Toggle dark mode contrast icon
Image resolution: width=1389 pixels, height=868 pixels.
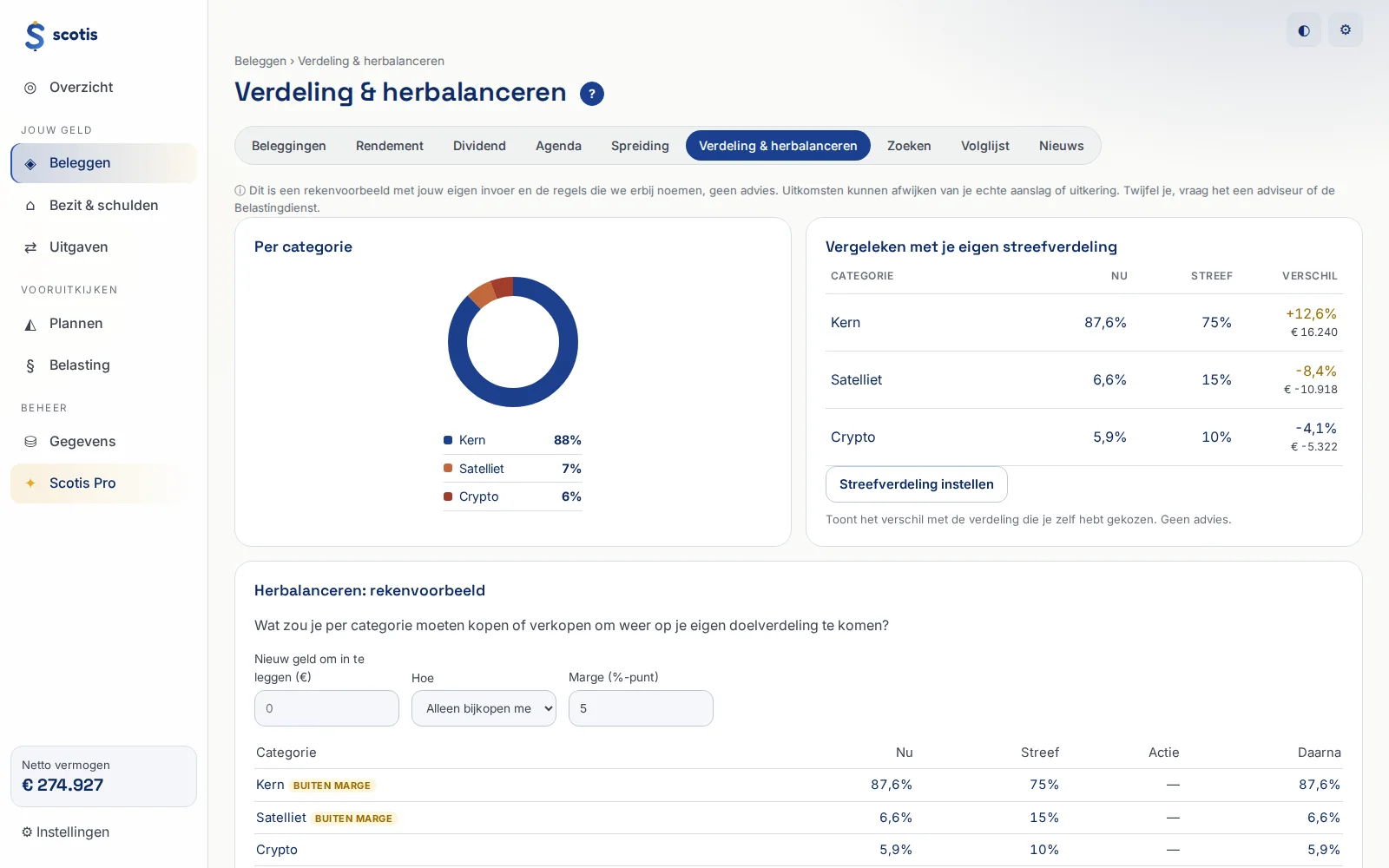(x=1304, y=30)
